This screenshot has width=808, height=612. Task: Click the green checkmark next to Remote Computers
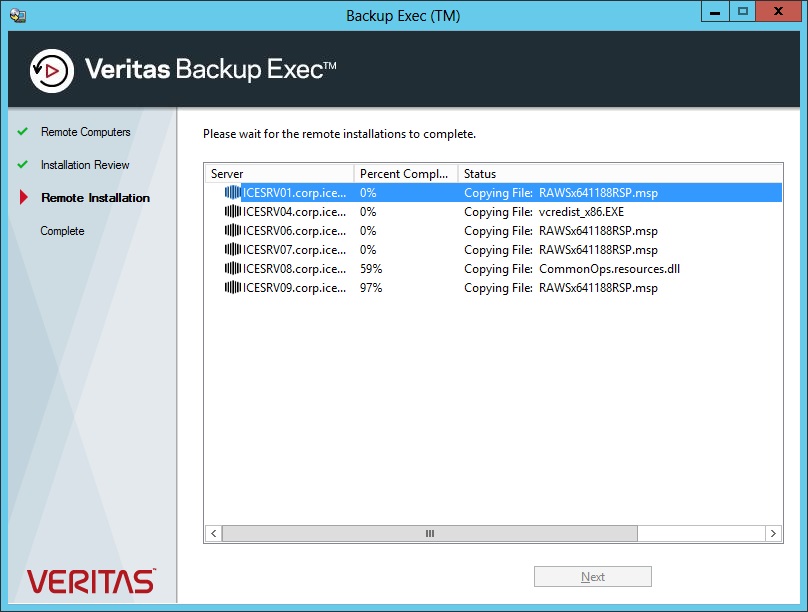pos(22,131)
